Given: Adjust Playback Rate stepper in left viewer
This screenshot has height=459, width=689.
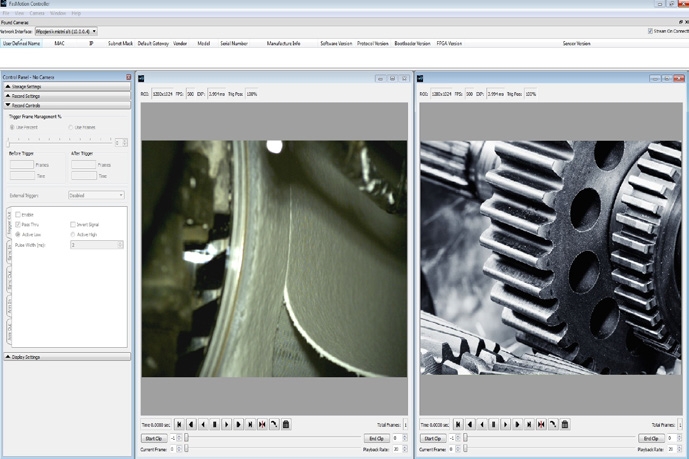Looking at the screenshot, I should [x=404, y=449].
